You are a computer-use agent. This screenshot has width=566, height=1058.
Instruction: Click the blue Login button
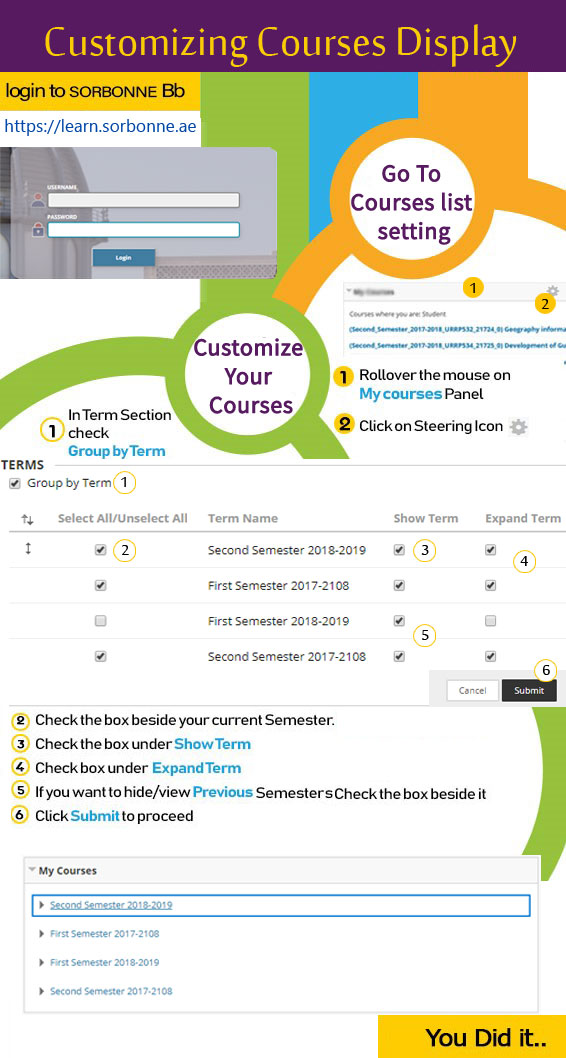(123, 258)
